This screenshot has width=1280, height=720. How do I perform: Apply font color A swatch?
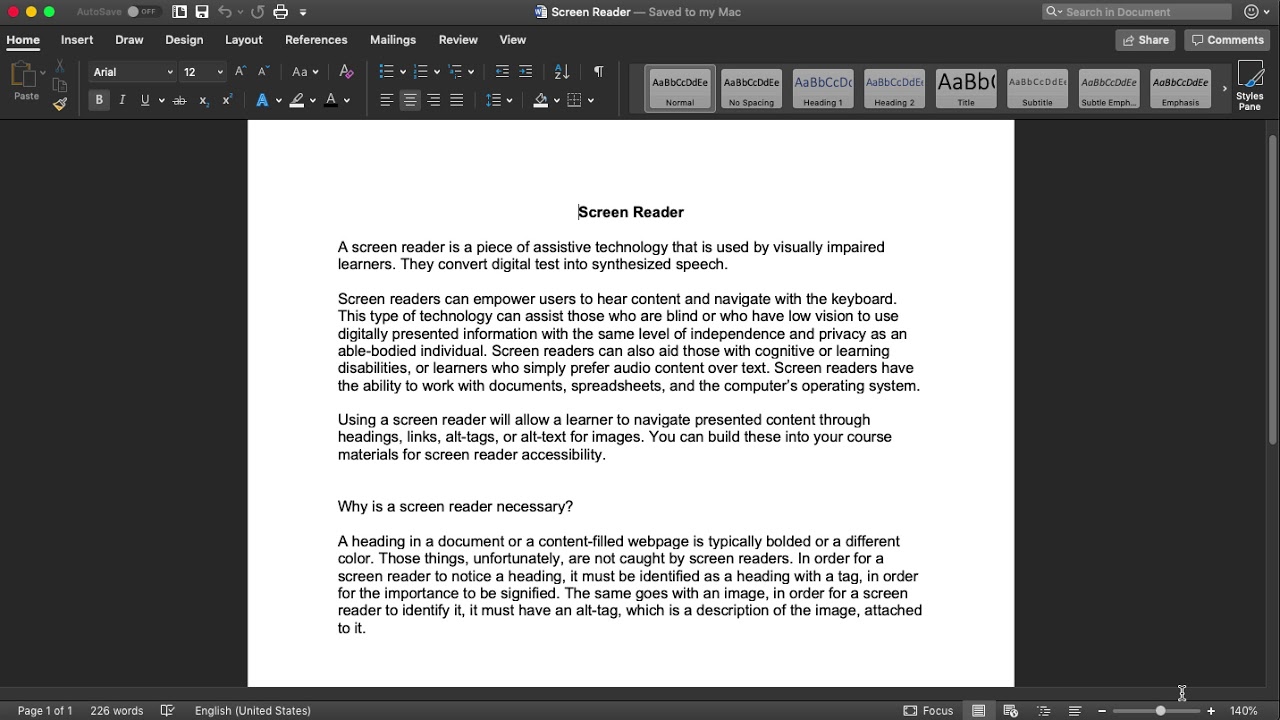coord(330,100)
